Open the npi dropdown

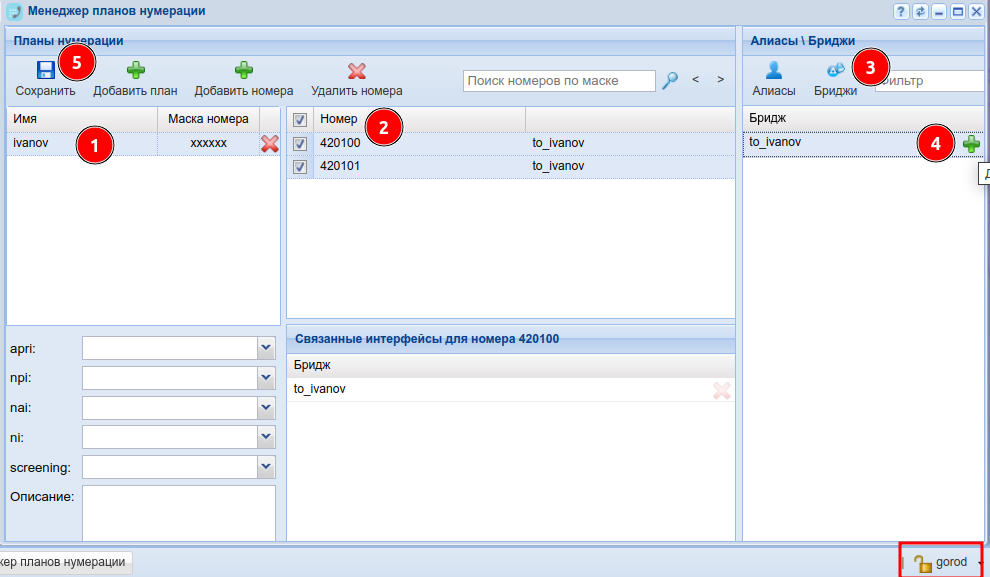[x=266, y=378]
